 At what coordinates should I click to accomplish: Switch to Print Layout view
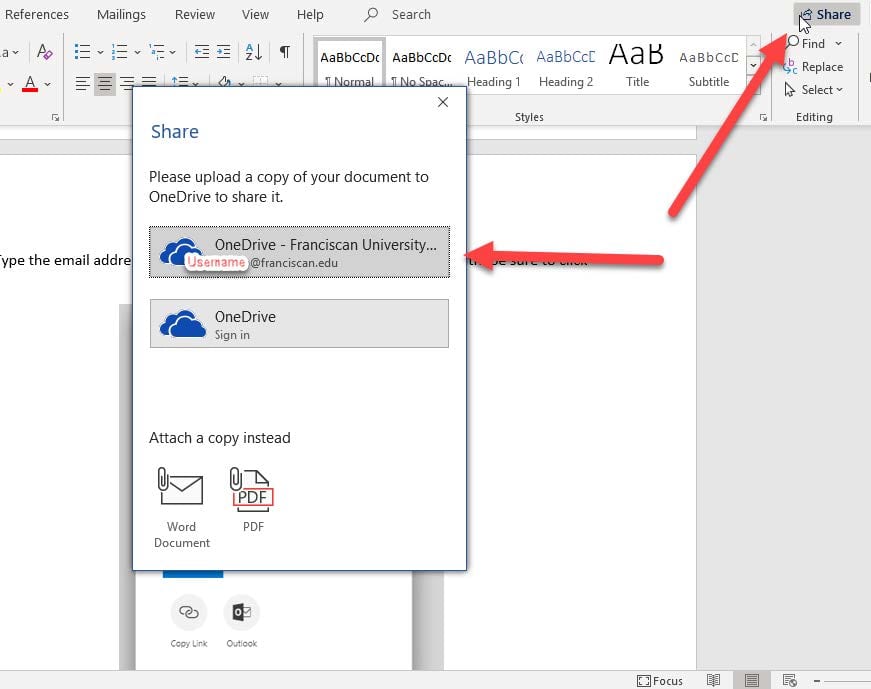click(752, 680)
